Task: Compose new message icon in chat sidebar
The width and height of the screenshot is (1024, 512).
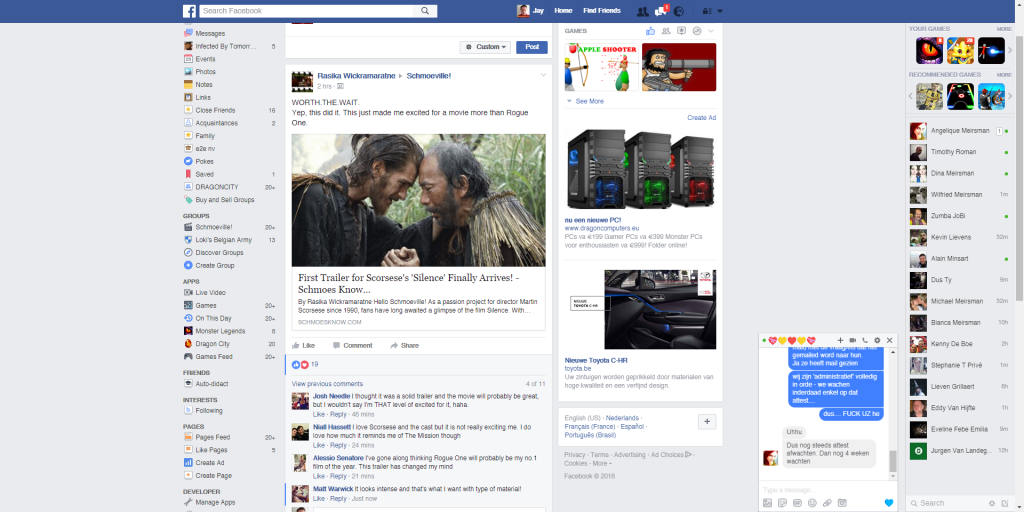Action: [x=1004, y=503]
